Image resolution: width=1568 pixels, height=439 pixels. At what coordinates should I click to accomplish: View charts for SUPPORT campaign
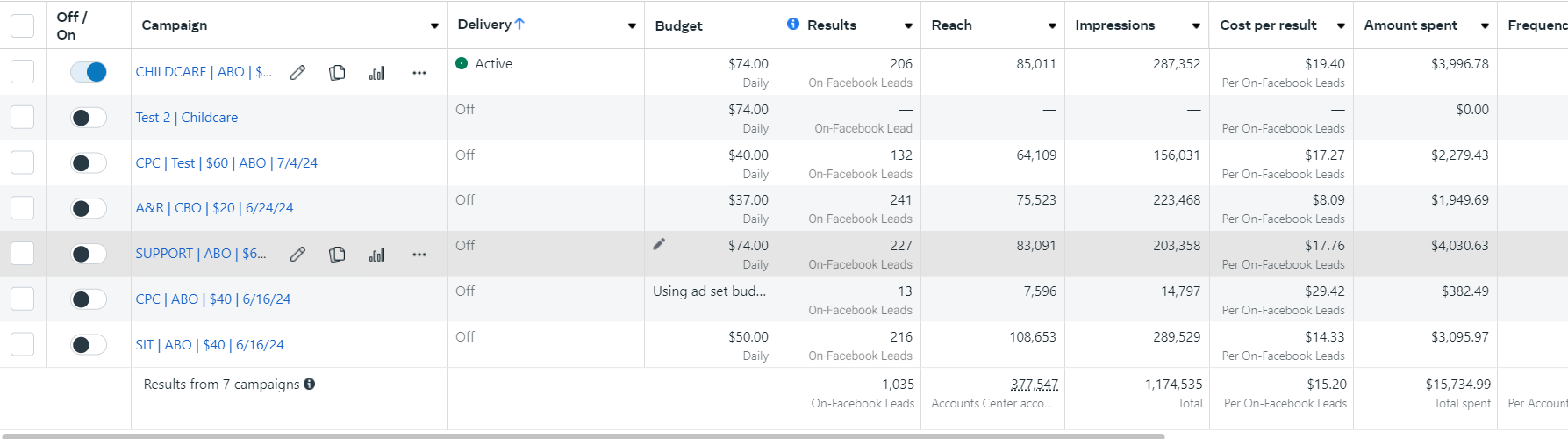tap(377, 254)
